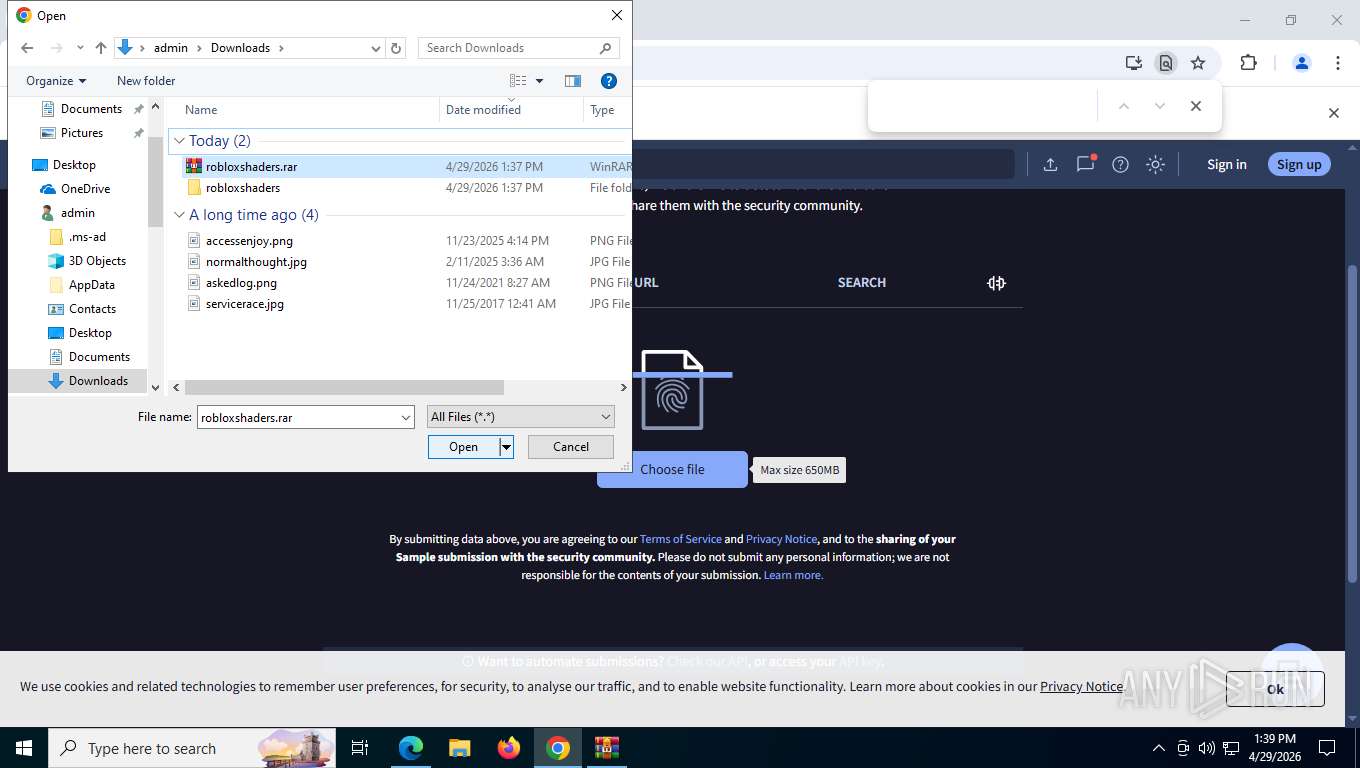1360x768 pixels.
Task: Open the notifications chat icon in site header
Action: click(1086, 164)
